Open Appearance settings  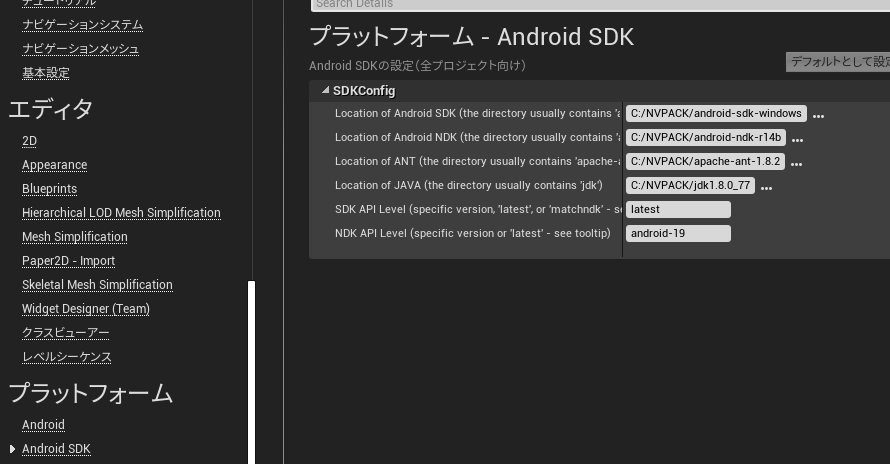pos(54,165)
